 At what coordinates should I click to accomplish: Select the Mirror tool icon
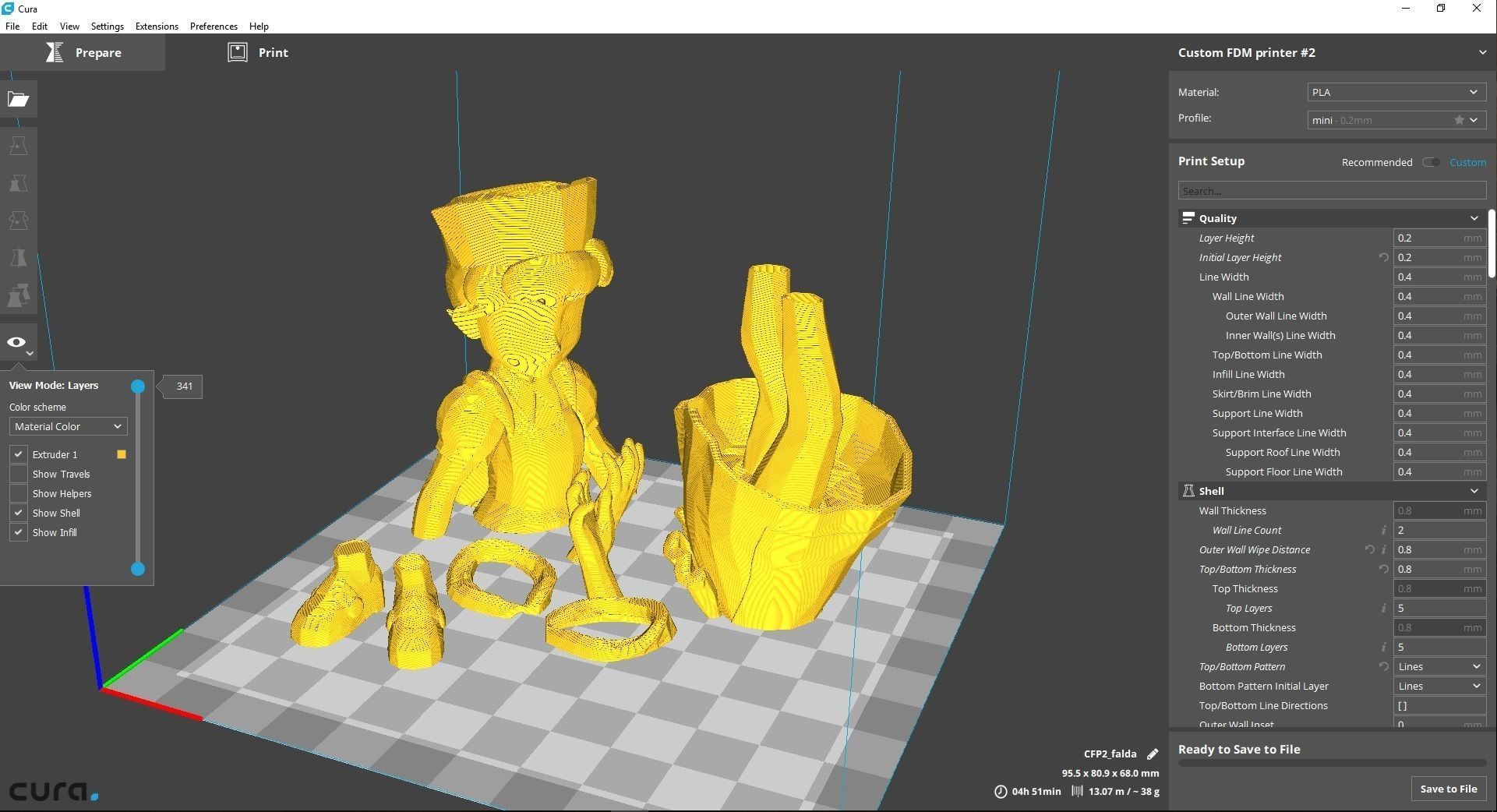click(x=19, y=258)
